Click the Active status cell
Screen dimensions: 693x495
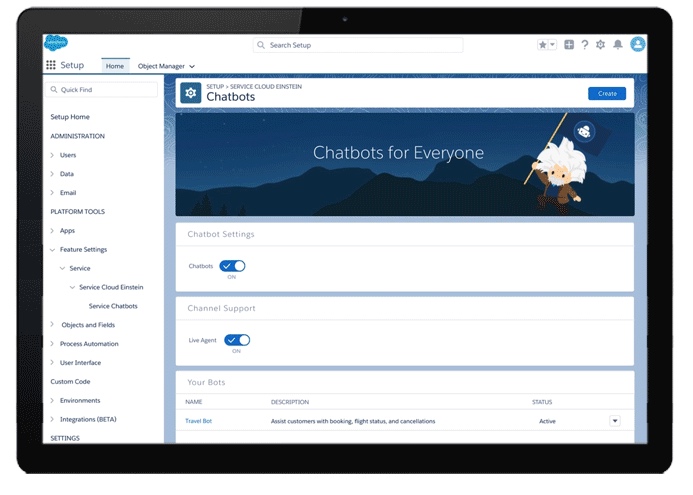pos(547,421)
